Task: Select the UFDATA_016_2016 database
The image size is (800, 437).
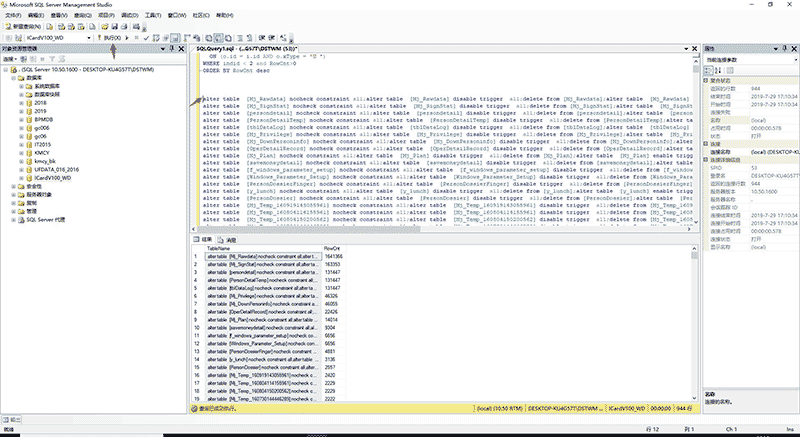Action: pyautogui.click(x=56, y=169)
